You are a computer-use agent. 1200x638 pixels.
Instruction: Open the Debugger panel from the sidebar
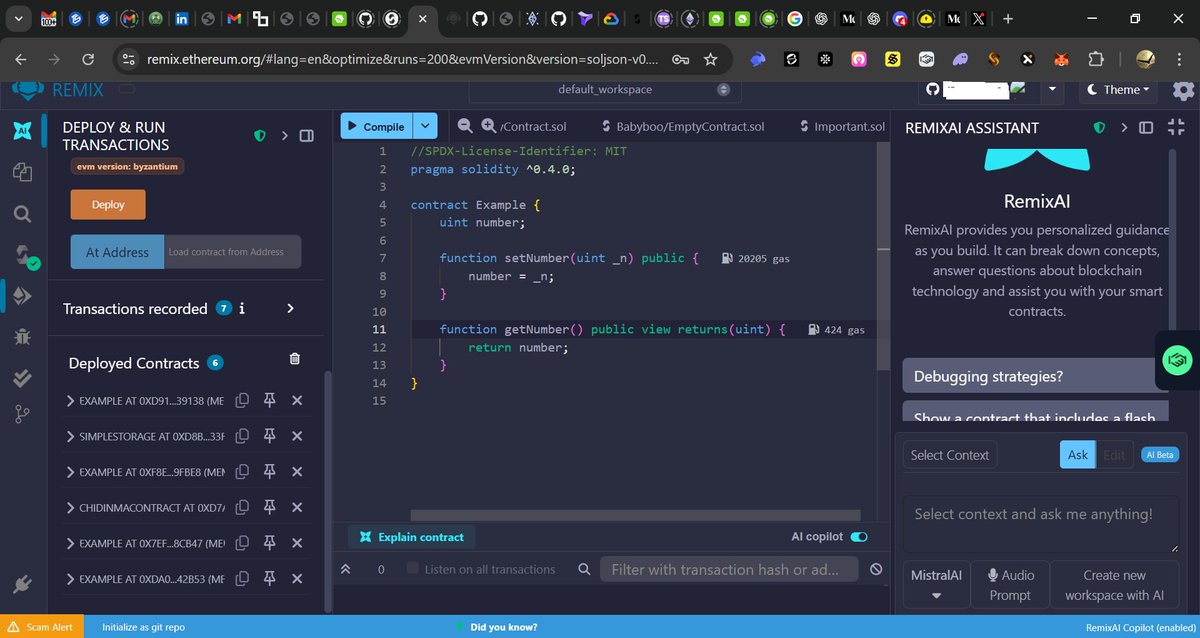22,337
